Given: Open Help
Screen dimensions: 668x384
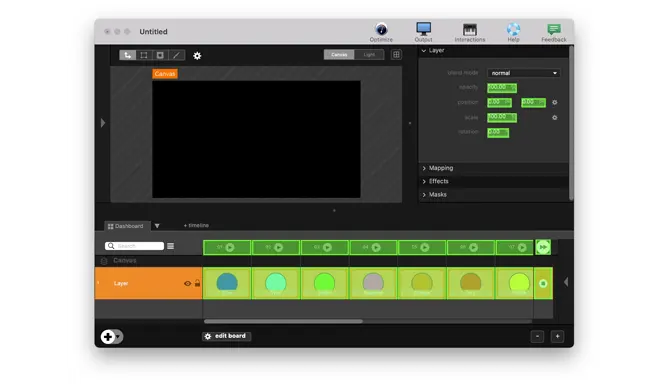Looking at the screenshot, I should 513,32.
